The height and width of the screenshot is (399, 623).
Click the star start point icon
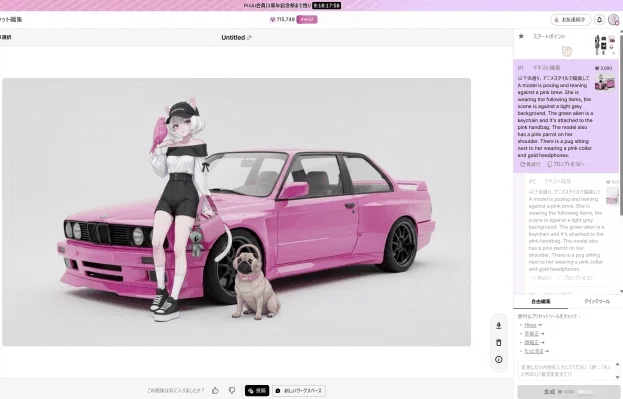(521, 36)
